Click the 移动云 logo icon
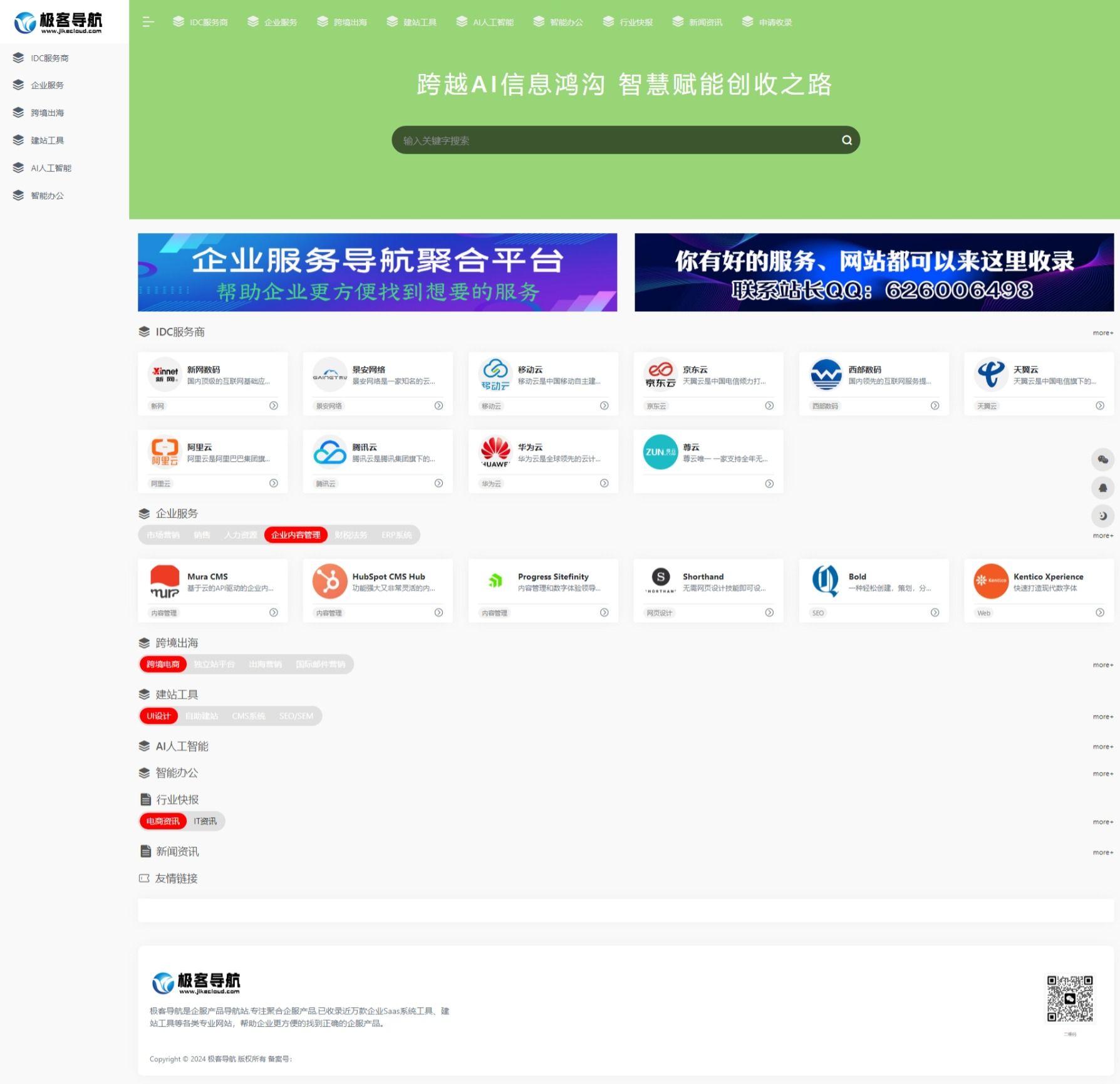The width and height of the screenshot is (1120, 1084). 495,374
